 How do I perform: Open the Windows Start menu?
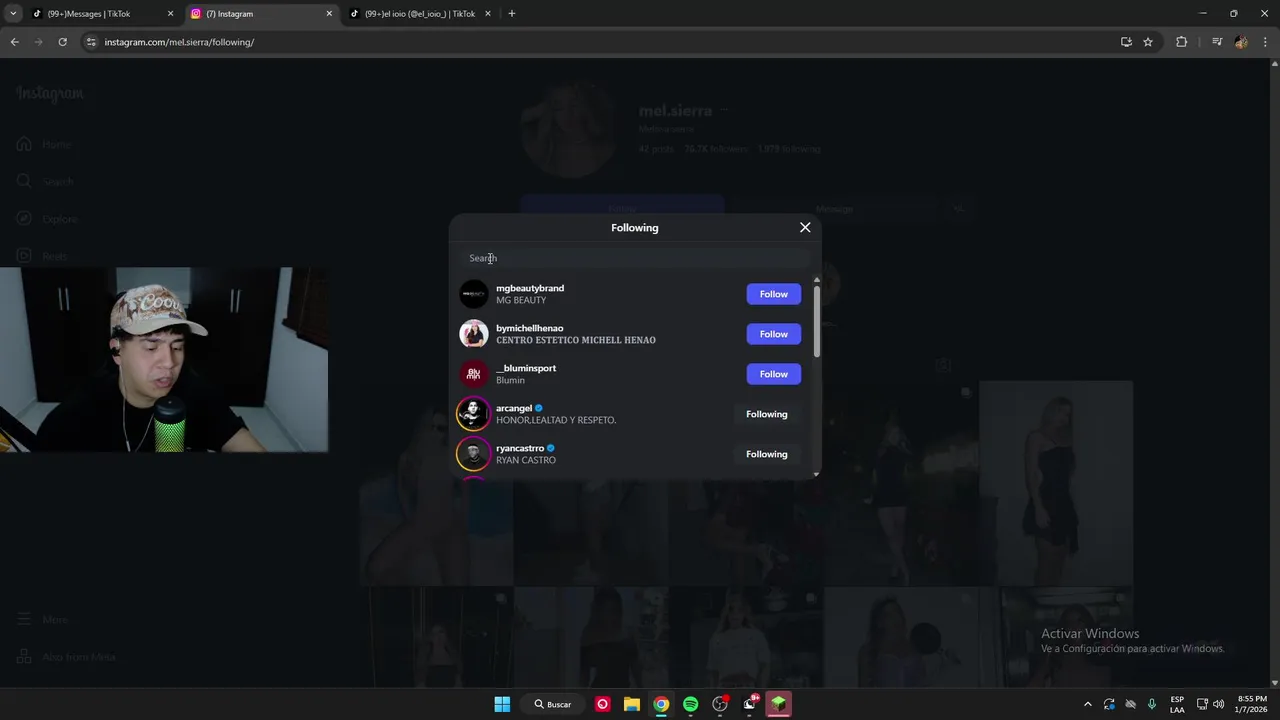click(x=502, y=704)
